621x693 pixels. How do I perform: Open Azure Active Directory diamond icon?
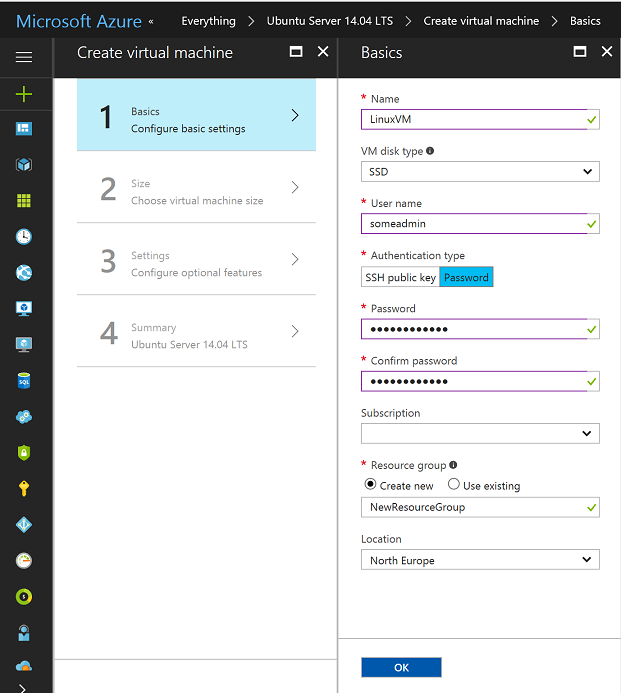(x=24, y=525)
